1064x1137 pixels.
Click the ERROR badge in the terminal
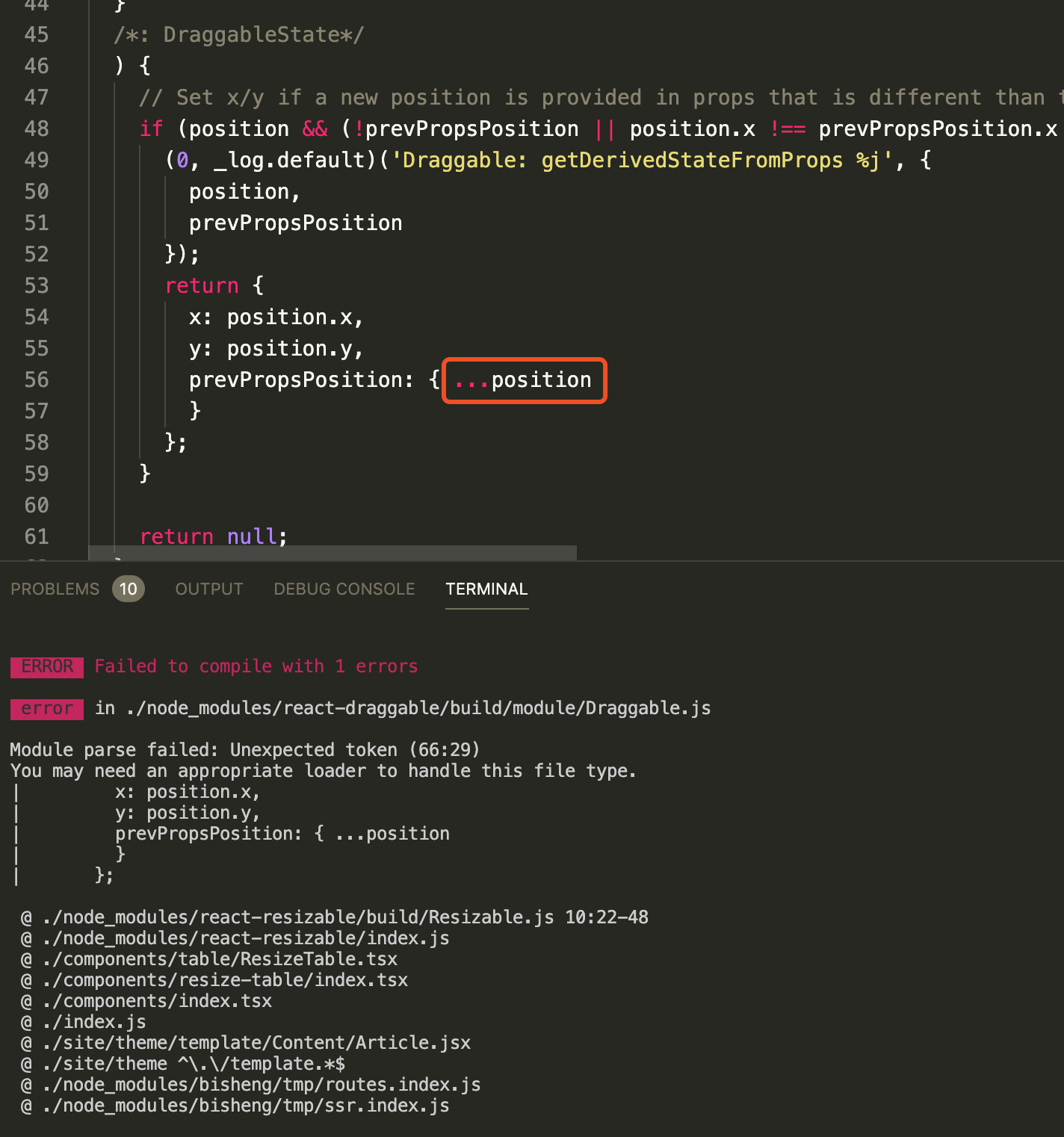pos(46,666)
